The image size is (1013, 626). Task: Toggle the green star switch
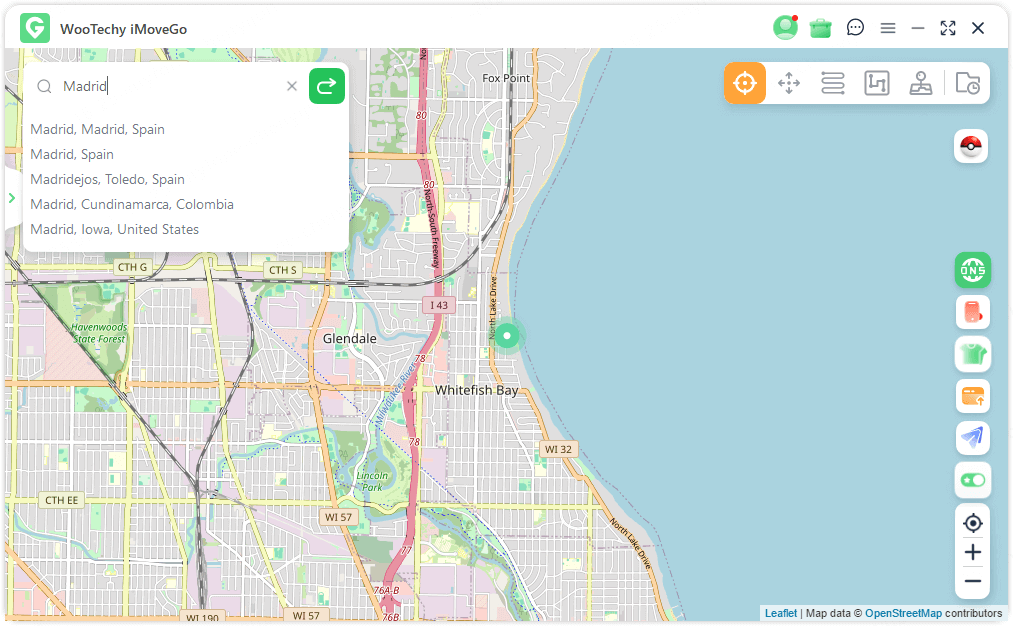[972, 480]
